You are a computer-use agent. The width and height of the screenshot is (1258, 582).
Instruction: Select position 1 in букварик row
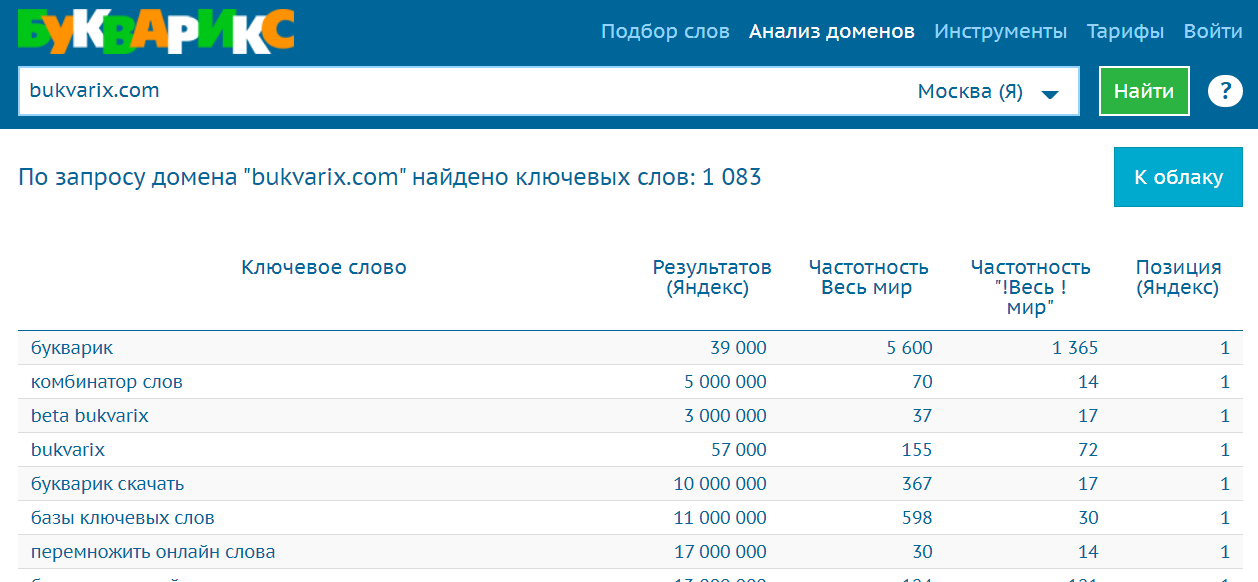click(x=1224, y=348)
